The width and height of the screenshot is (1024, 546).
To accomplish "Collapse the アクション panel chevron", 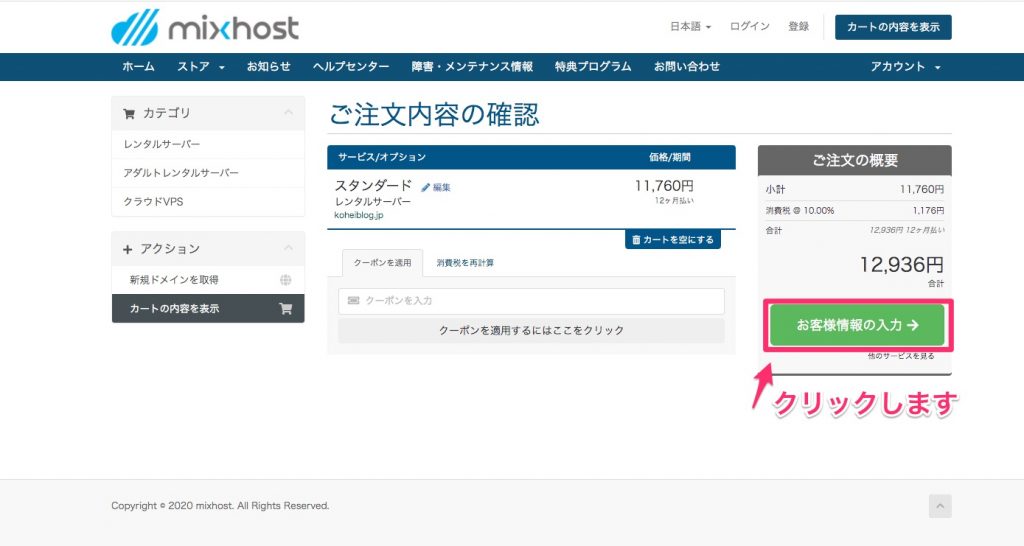I will pos(288,248).
